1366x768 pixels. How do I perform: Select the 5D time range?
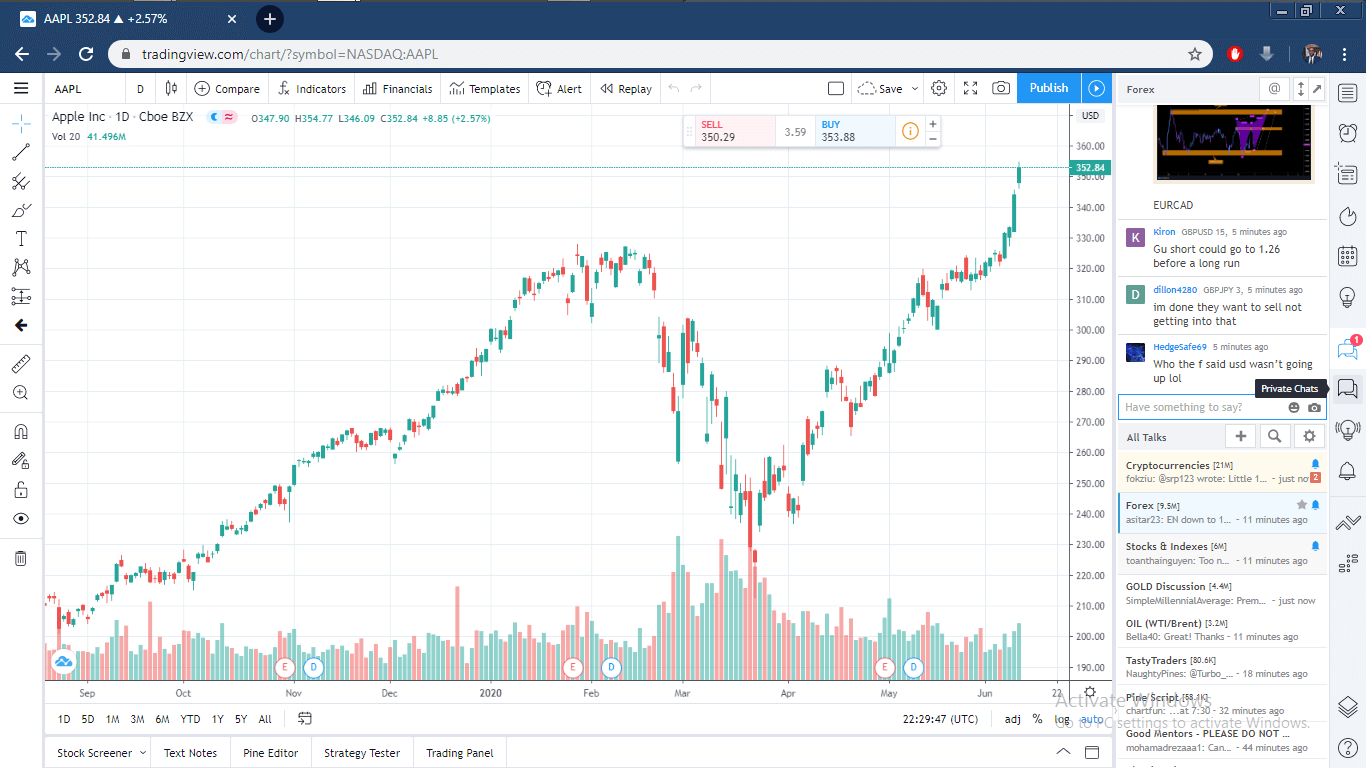point(88,719)
